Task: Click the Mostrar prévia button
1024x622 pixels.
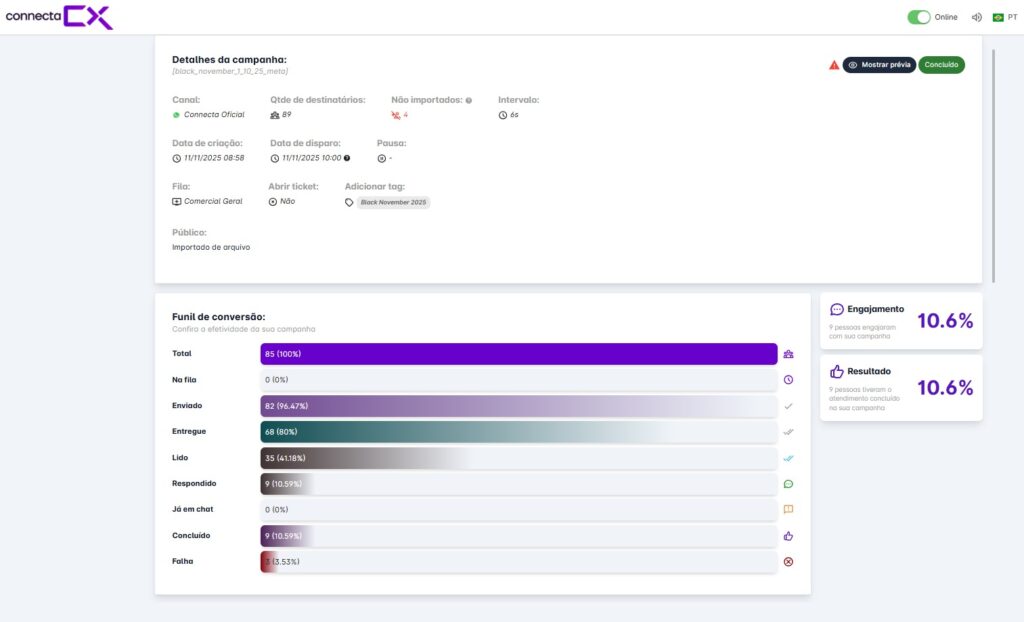Action: 879,65
